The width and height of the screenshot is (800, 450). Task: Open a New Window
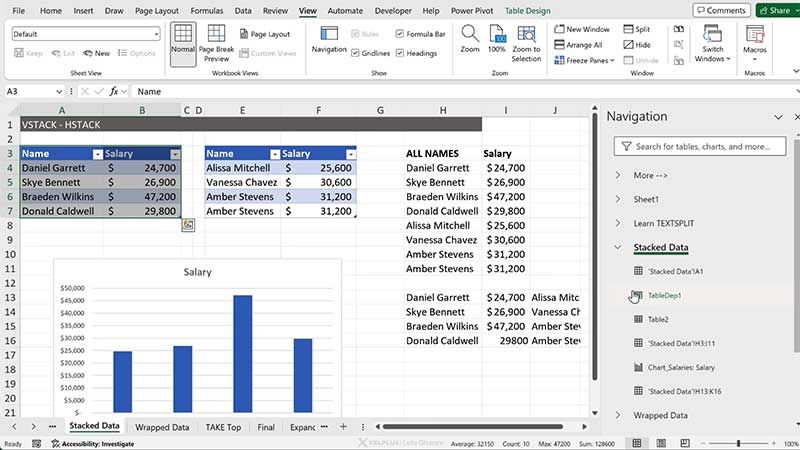point(582,29)
